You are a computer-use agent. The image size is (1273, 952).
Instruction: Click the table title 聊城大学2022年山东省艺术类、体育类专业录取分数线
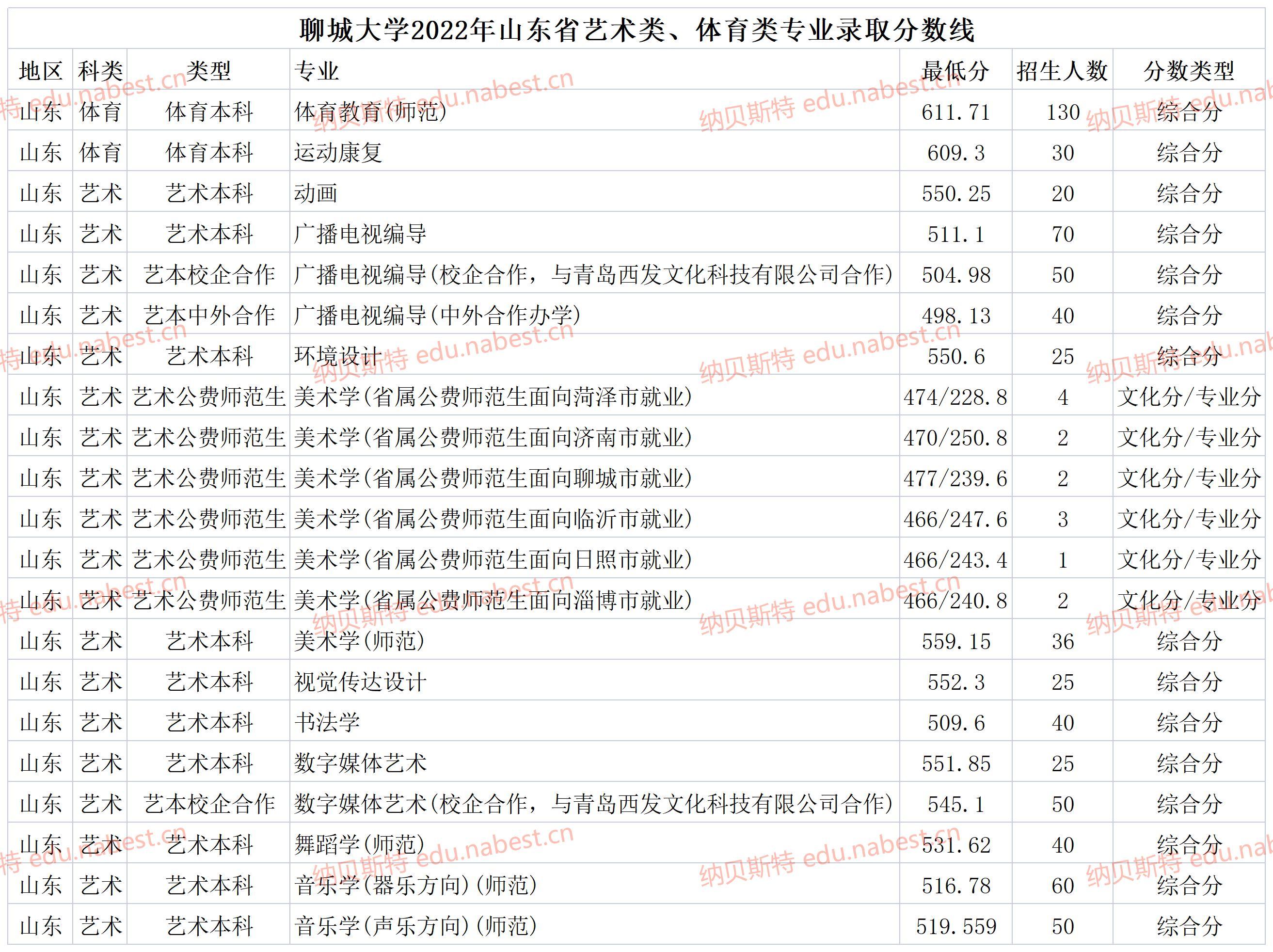636,30
